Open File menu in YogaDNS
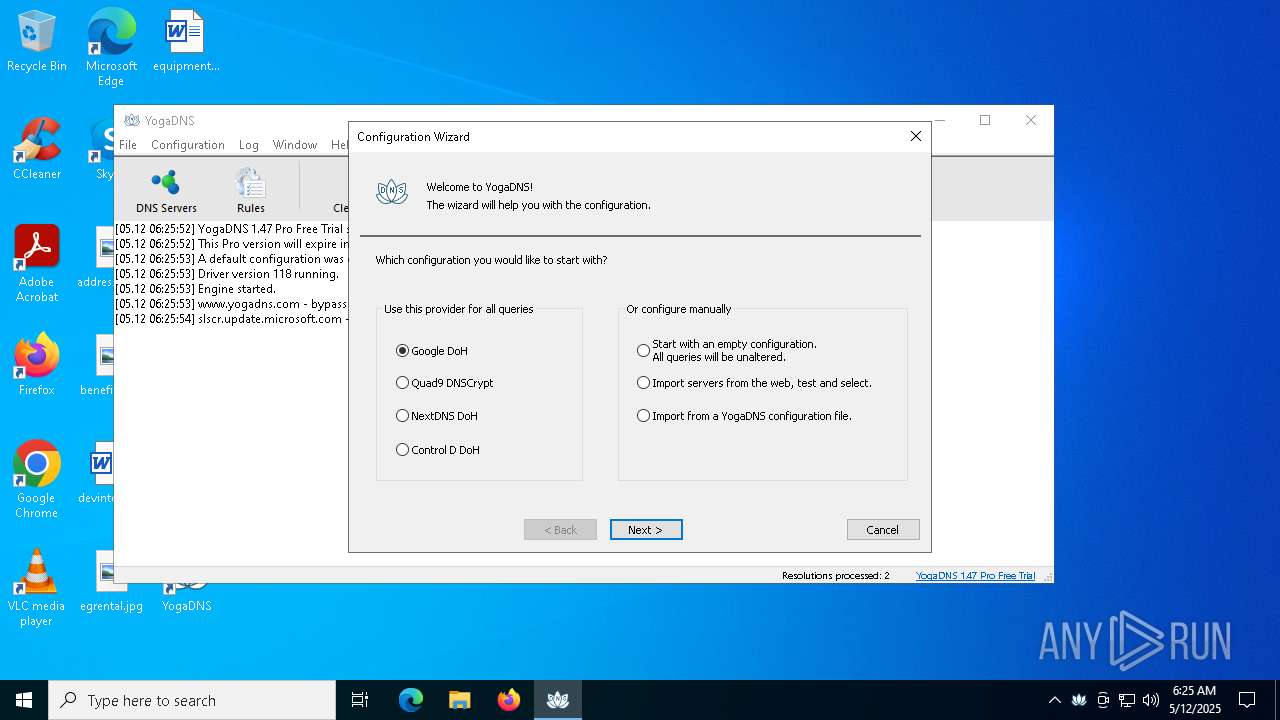 point(128,145)
